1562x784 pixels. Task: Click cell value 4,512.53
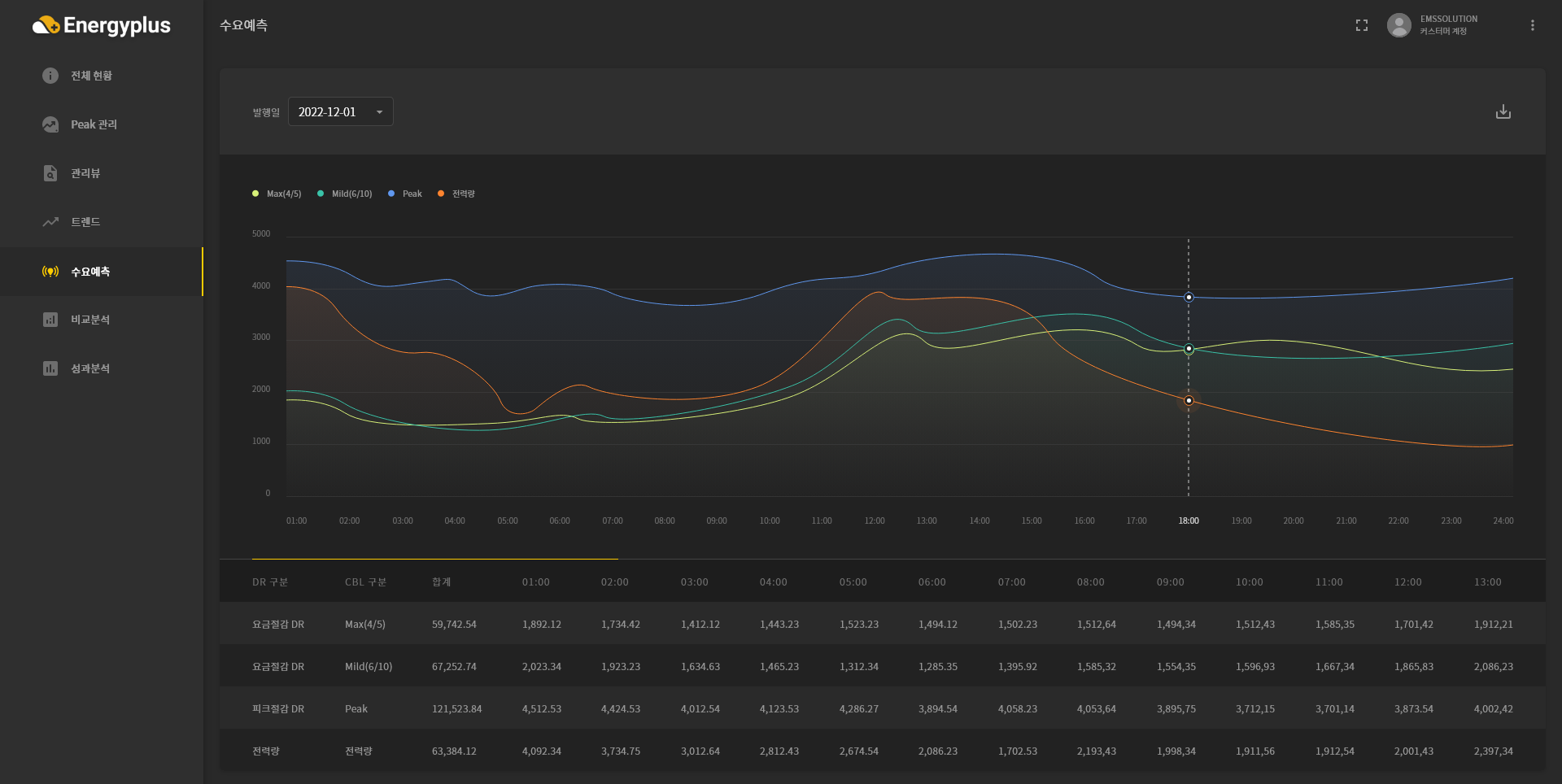point(542,709)
